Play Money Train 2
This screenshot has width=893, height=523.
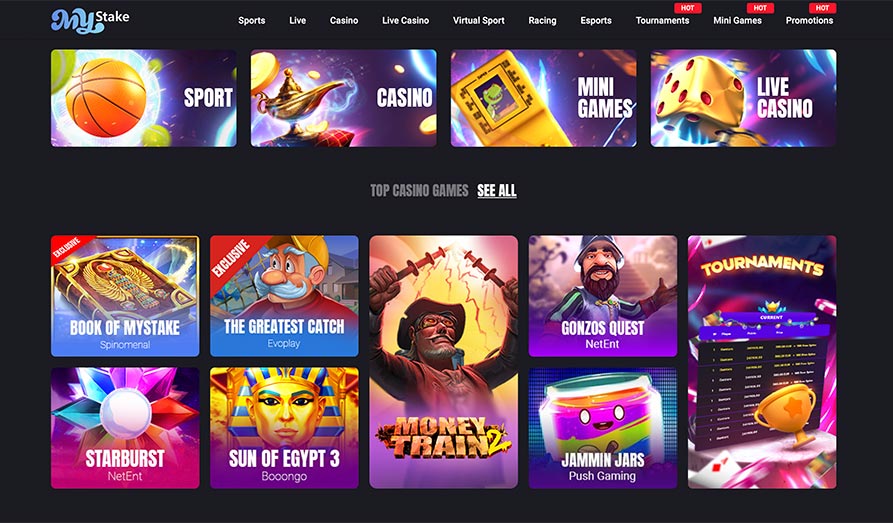pyautogui.click(x=444, y=362)
